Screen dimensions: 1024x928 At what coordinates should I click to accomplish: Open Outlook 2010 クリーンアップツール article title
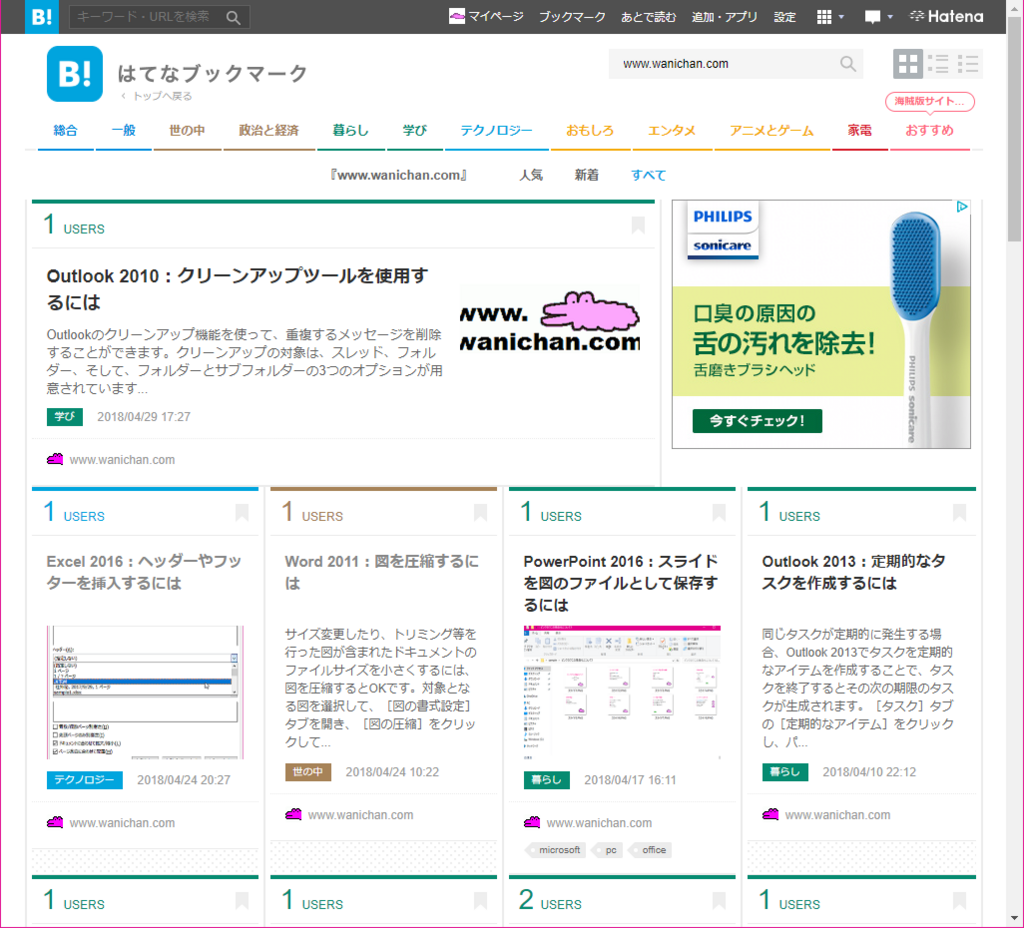coord(238,289)
